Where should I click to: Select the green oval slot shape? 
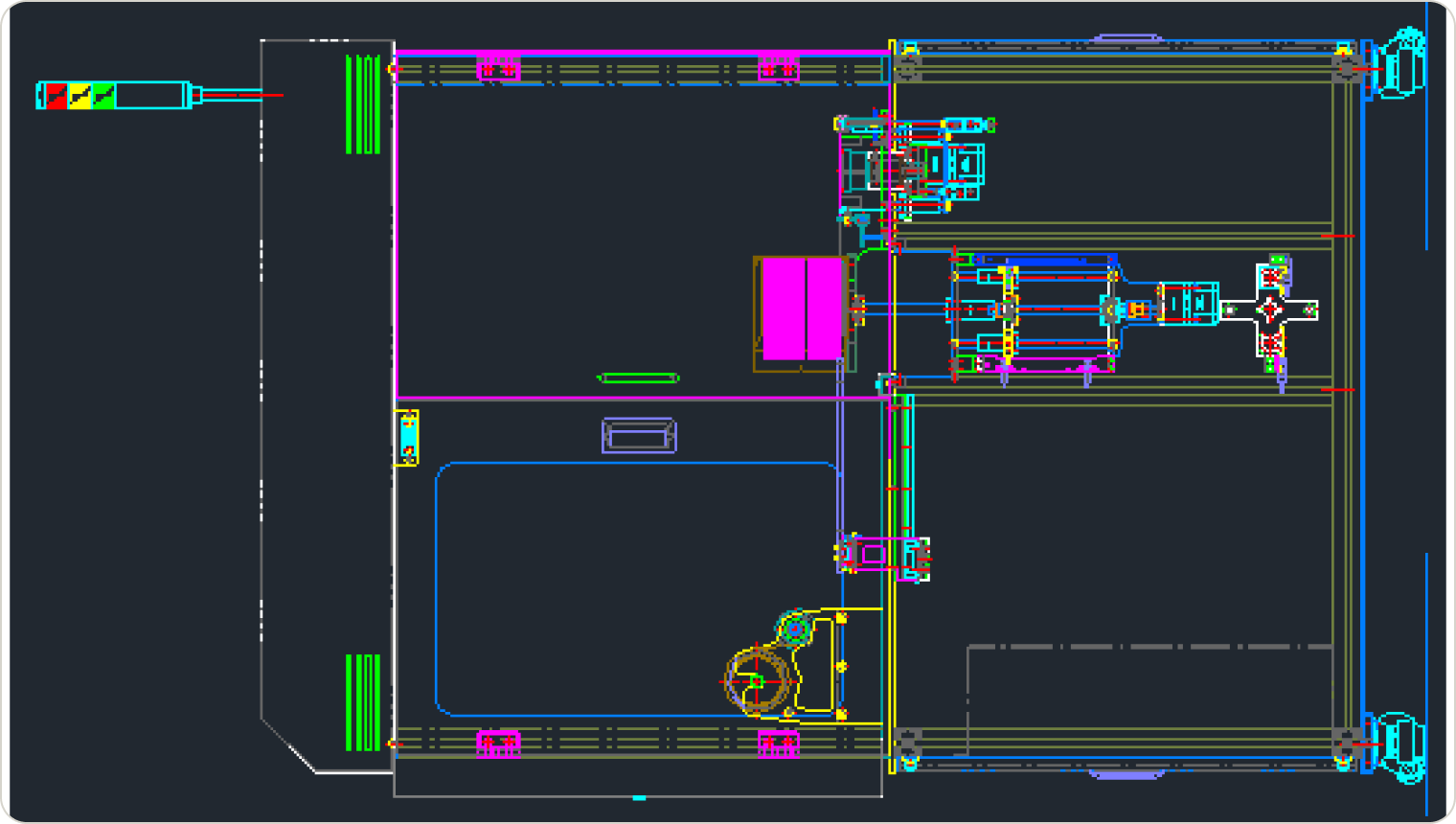point(638,378)
